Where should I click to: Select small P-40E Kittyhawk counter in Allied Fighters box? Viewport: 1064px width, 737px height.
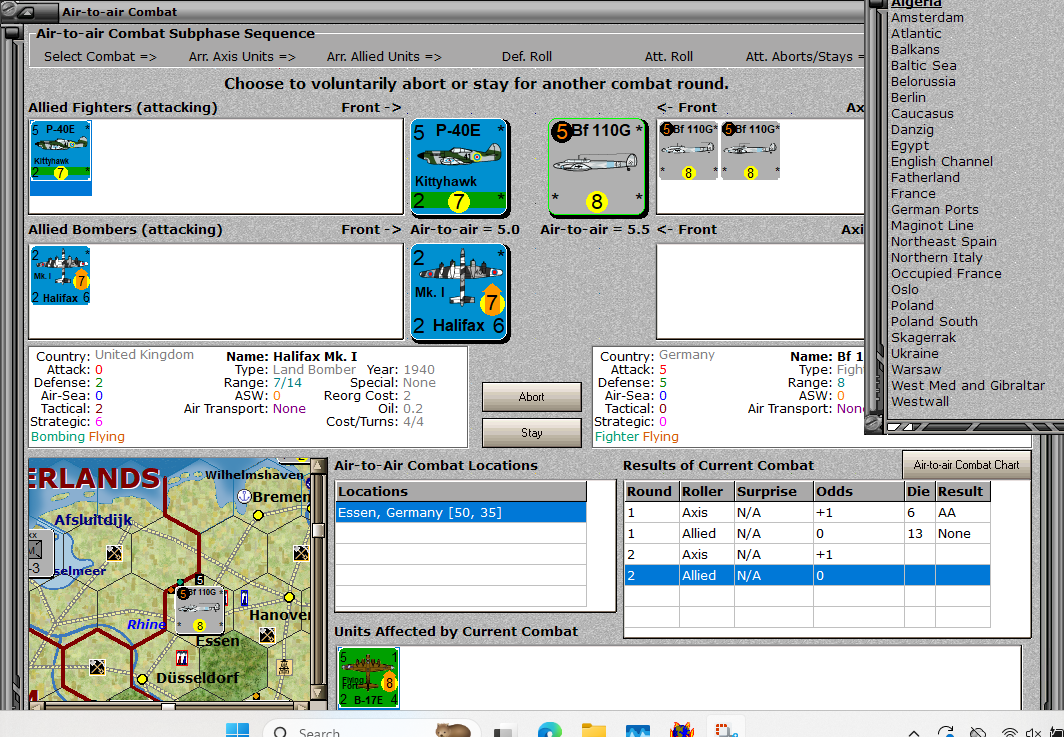point(60,151)
